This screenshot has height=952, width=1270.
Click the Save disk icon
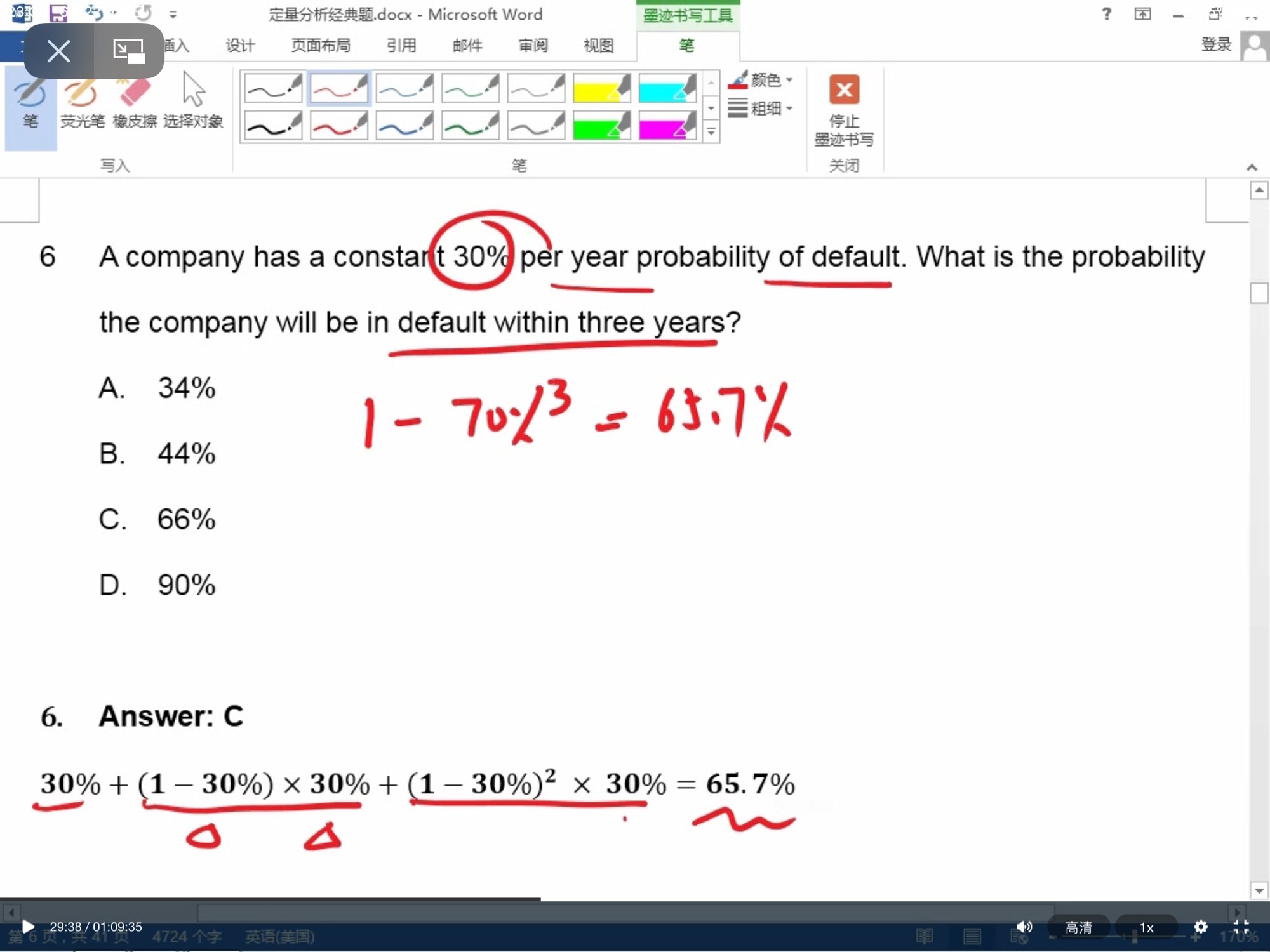[58, 13]
